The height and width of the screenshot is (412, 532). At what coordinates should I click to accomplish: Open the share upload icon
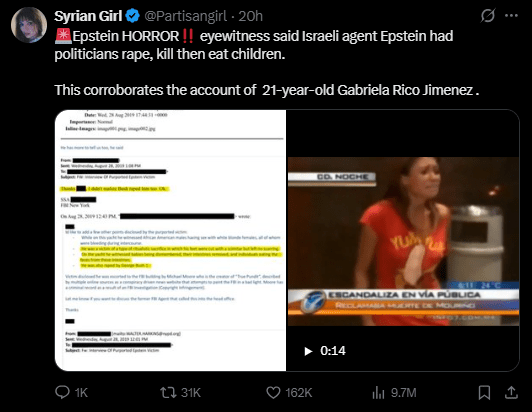pyautogui.click(x=511, y=392)
